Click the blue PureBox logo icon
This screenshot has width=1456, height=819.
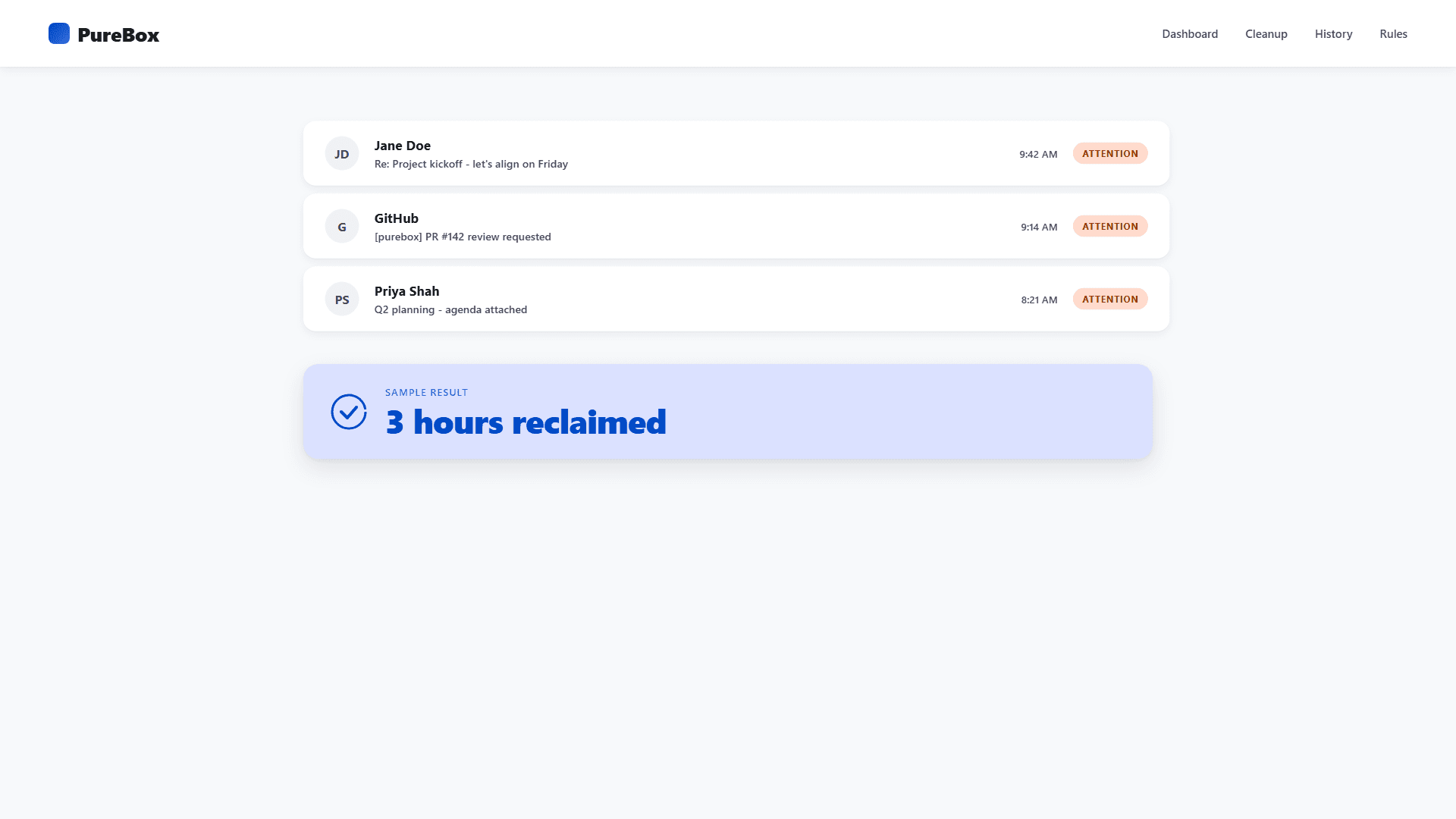tap(59, 33)
